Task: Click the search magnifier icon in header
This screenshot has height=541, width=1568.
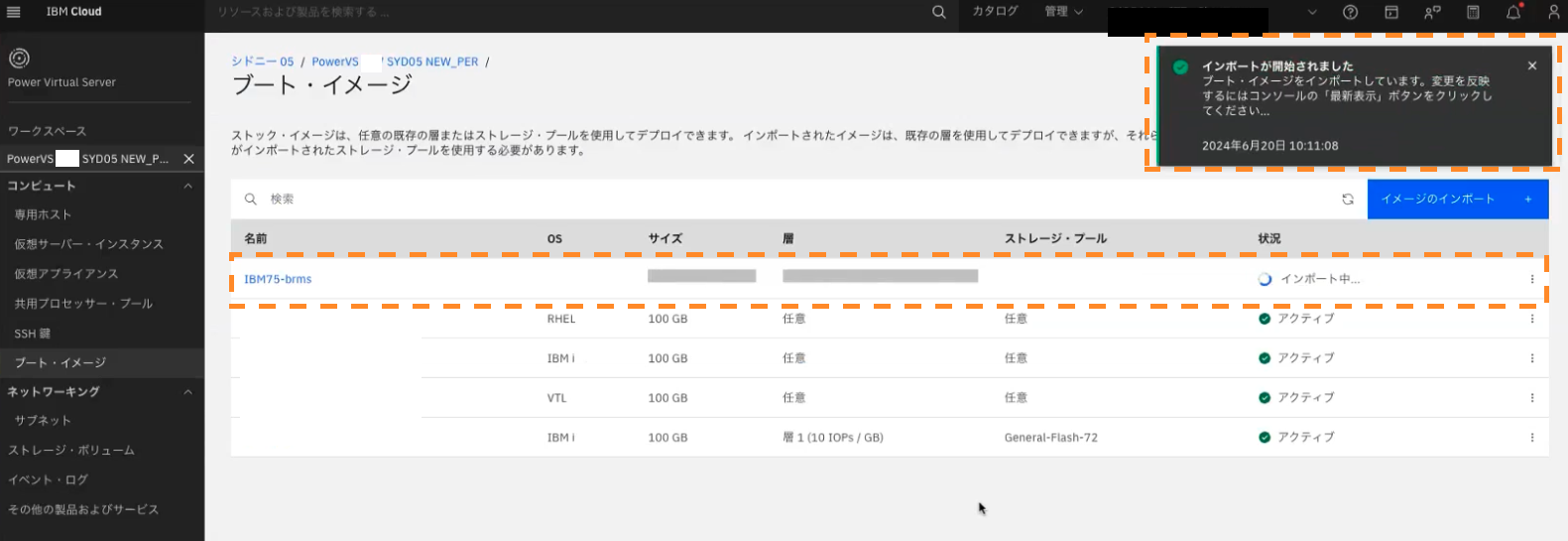Action: pyautogui.click(x=938, y=12)
